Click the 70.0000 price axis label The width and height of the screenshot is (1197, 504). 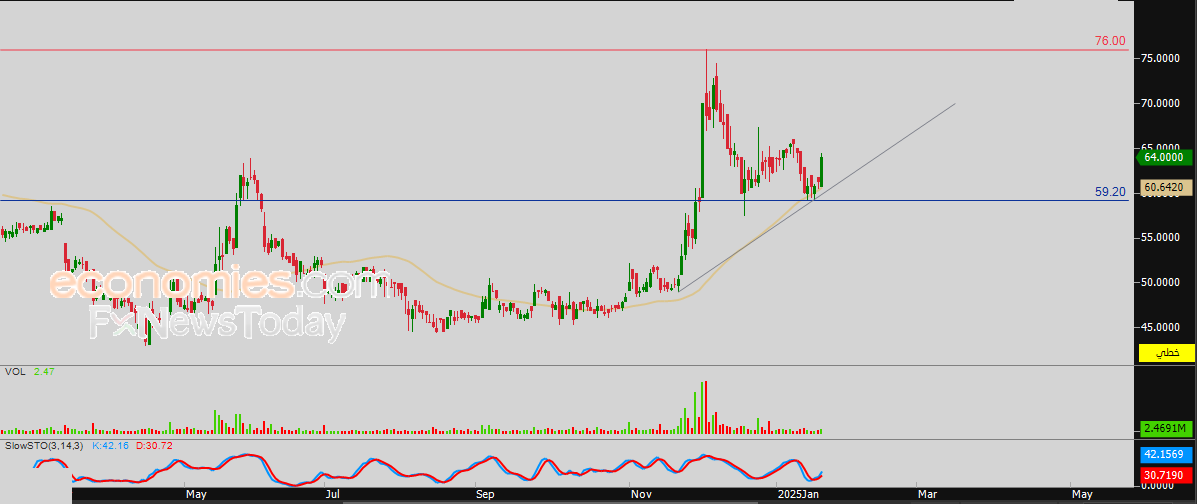click(x=1160, y=102)
